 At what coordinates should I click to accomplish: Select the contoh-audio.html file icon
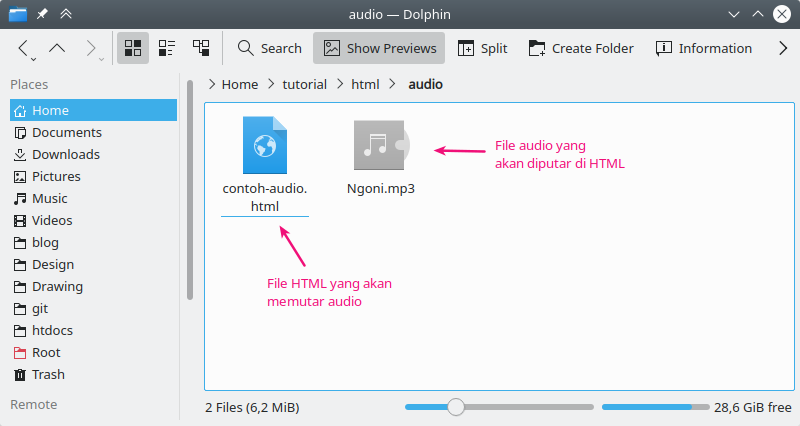click(x=265, y=145)
